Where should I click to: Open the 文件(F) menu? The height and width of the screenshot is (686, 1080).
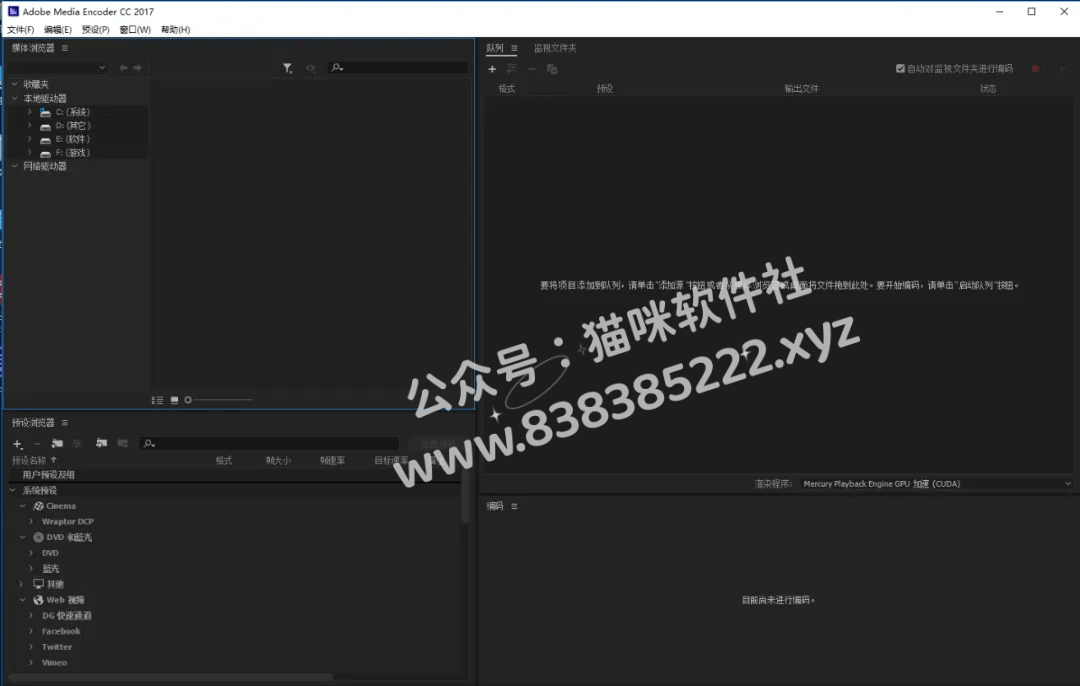click(x=21, y=30)
